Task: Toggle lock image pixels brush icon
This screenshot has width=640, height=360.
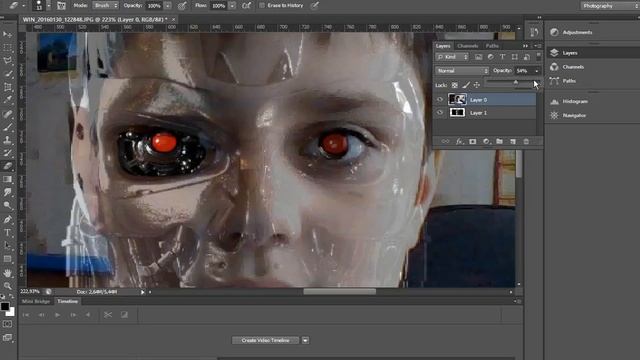Action: [x=466, y=85]
